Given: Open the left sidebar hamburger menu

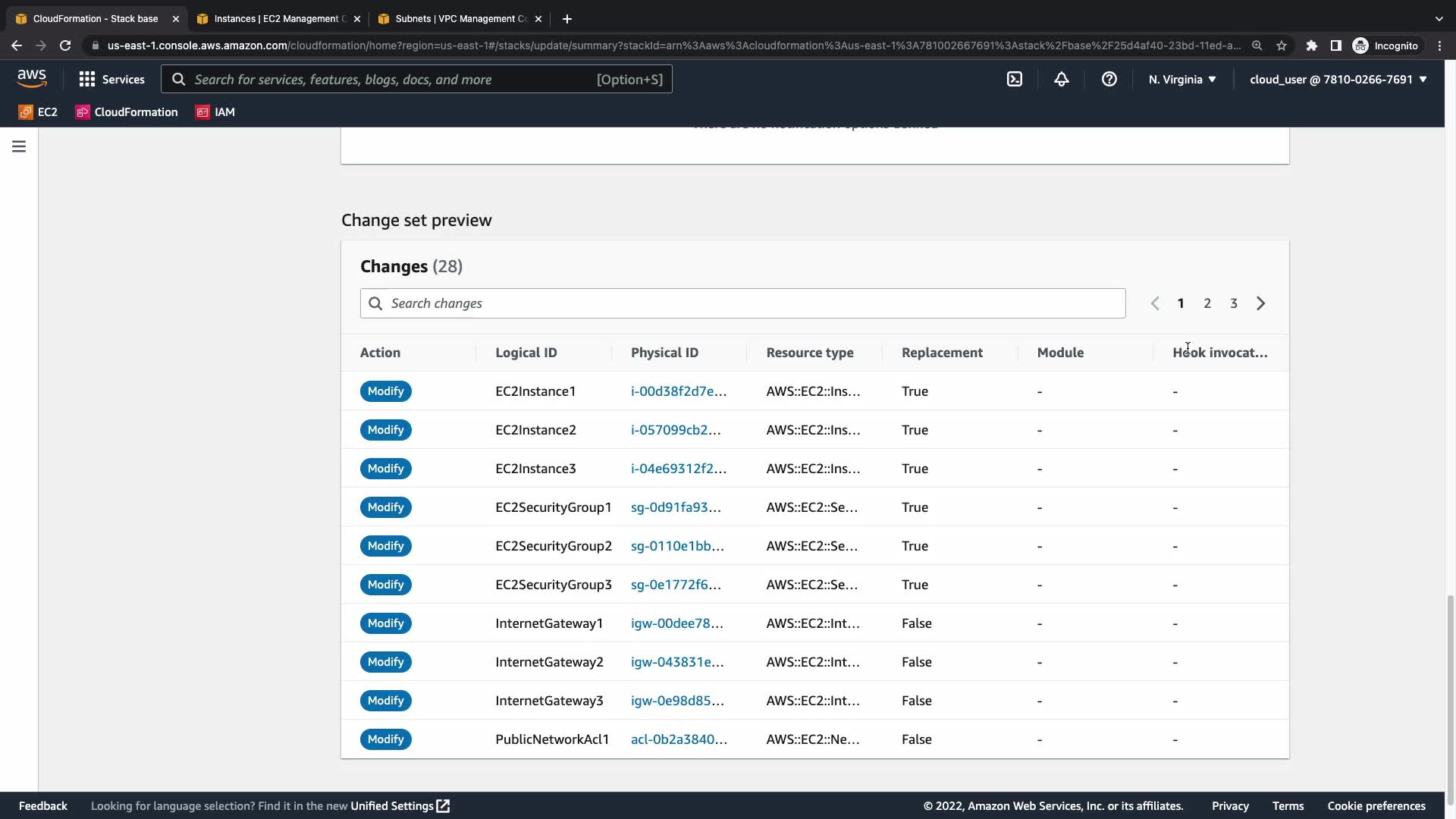Looking at the screenshot, I should click(x=19, y=146).
